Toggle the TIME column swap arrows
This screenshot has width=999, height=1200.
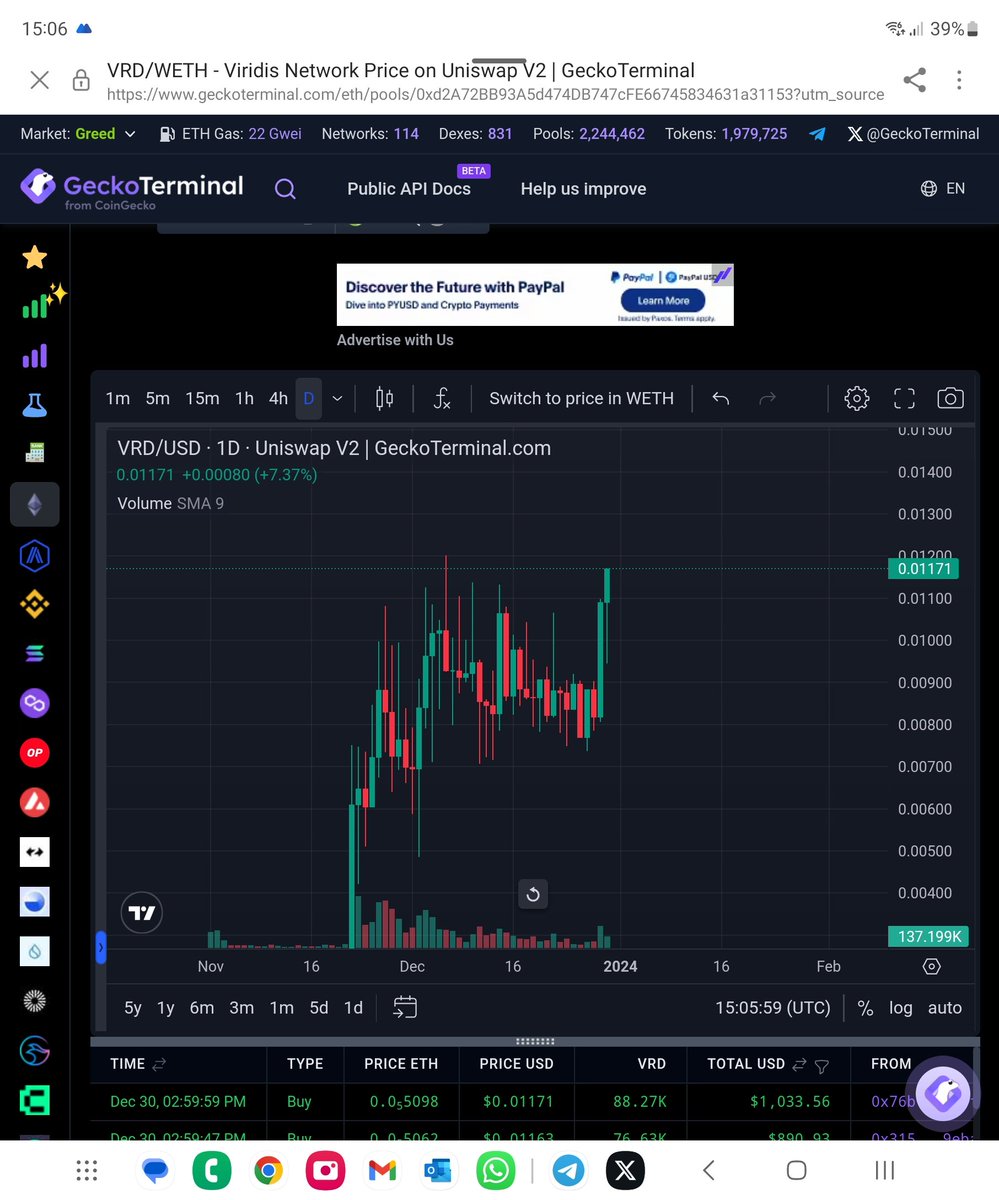coord(159,1064)
